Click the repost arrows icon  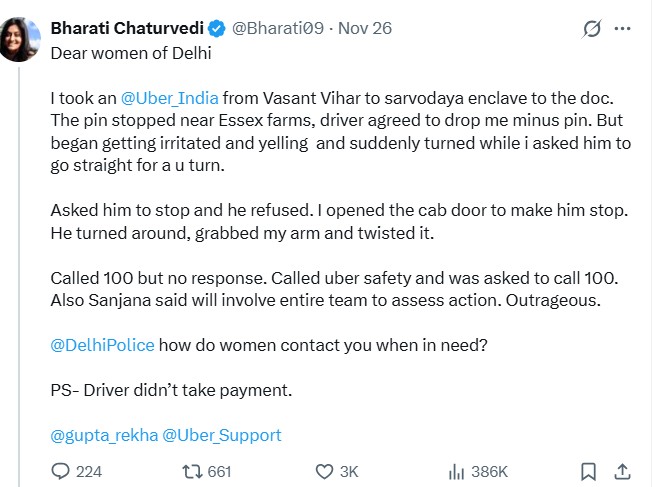tap(189, 471)
